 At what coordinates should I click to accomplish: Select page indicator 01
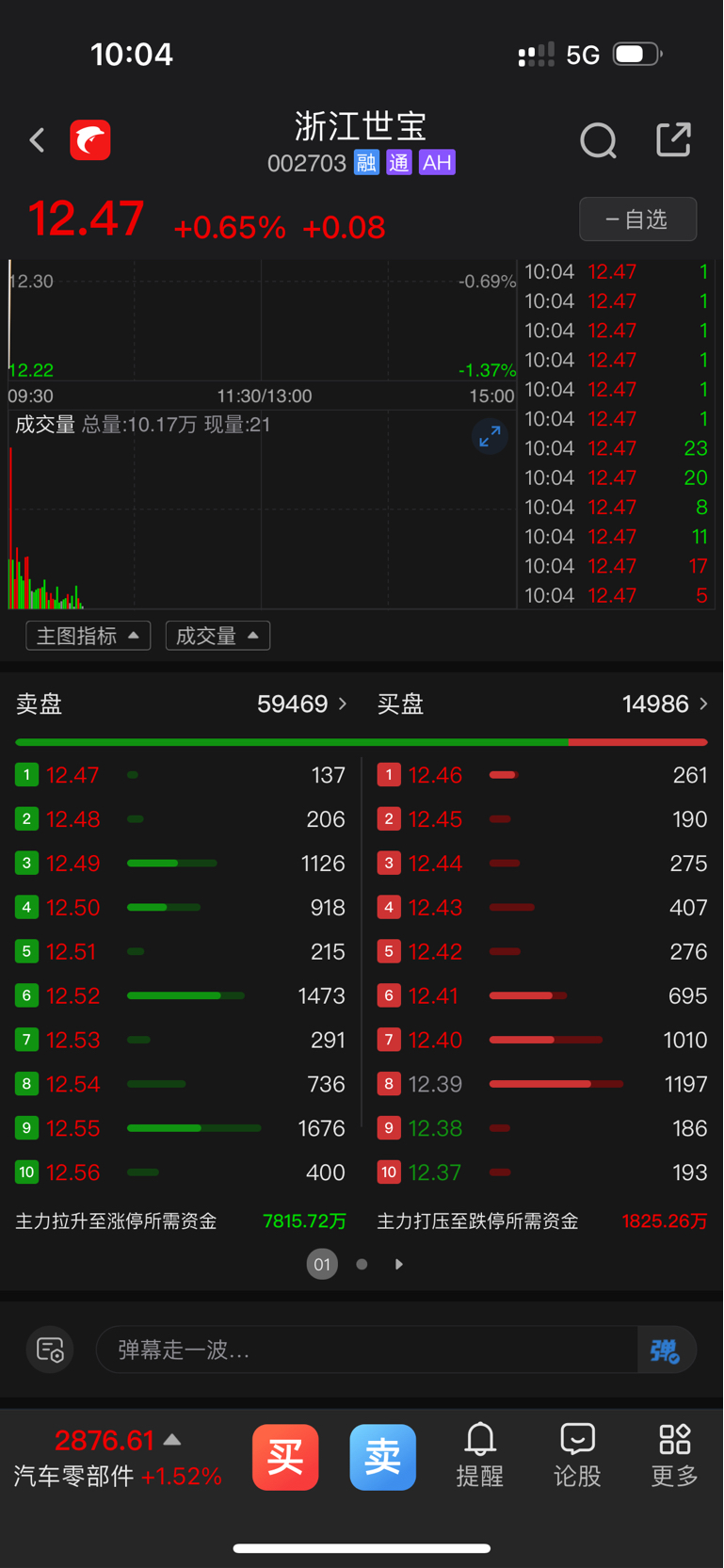click(x=322, y=1265)
